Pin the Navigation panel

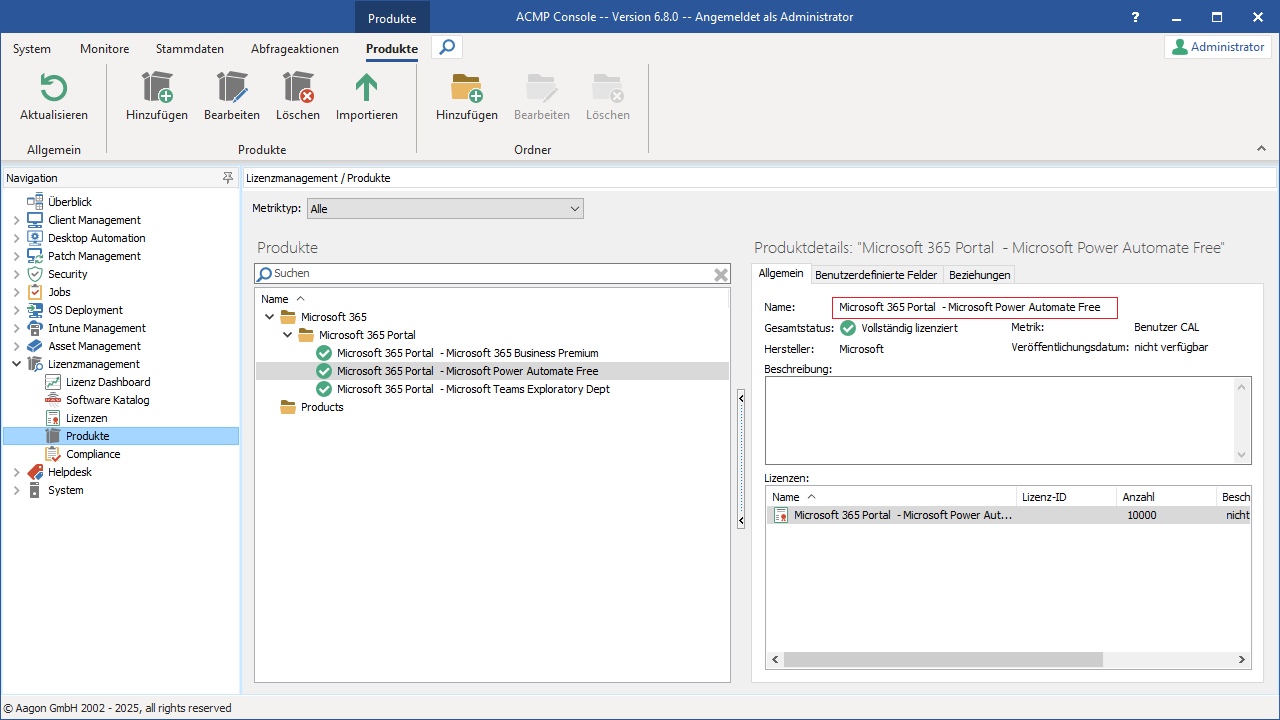(x=227, y=178)
